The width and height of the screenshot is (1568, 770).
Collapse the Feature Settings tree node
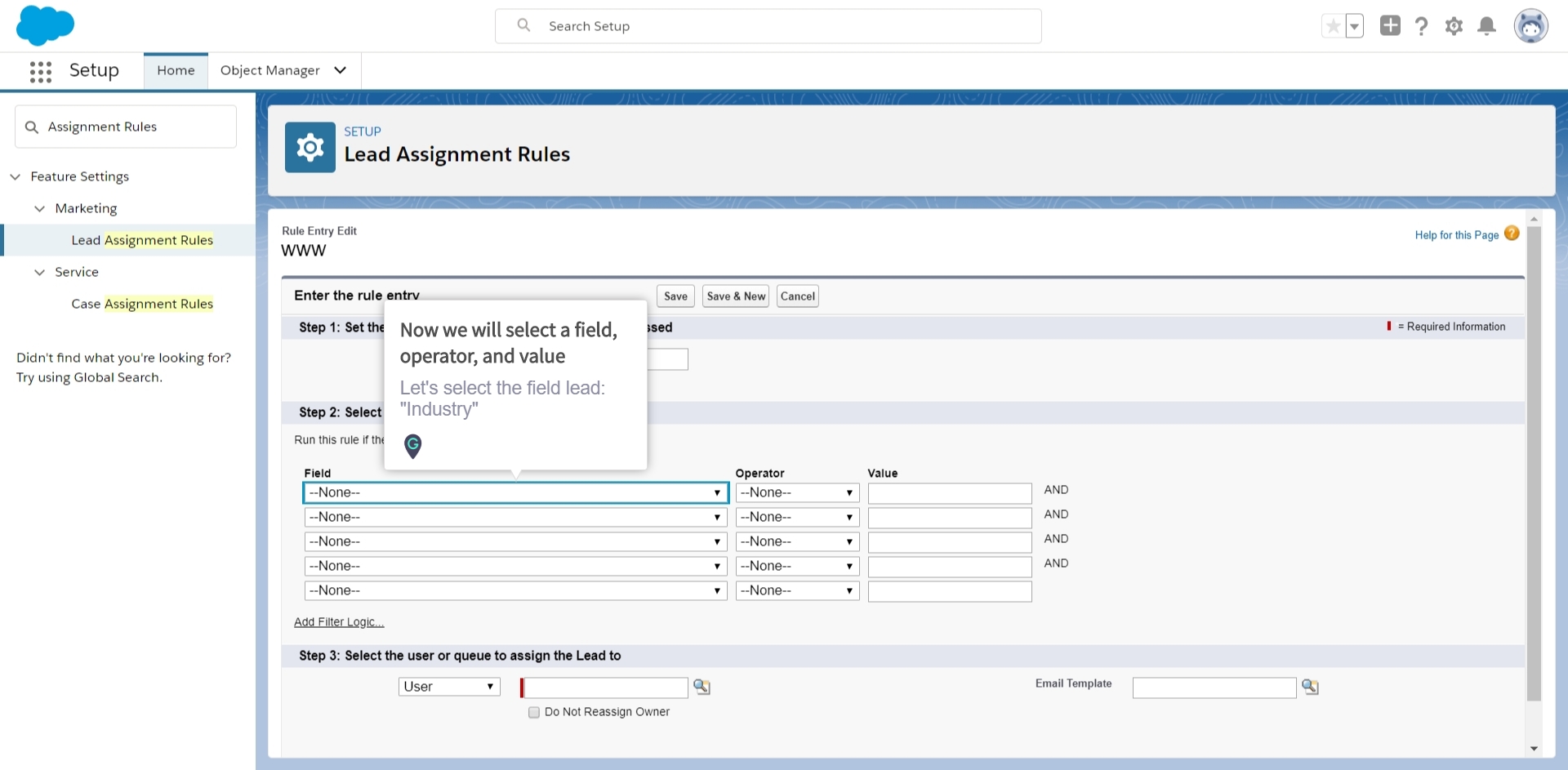pos(15,176)
